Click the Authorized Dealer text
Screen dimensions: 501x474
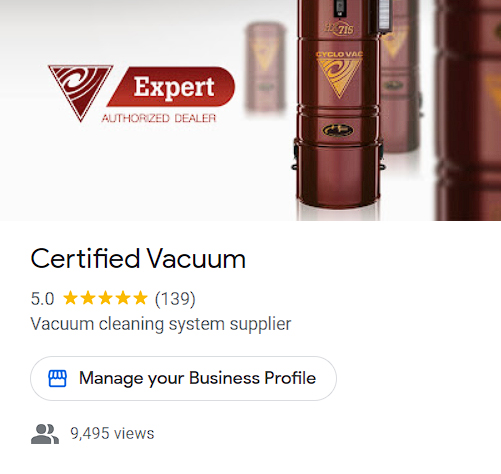159,118
